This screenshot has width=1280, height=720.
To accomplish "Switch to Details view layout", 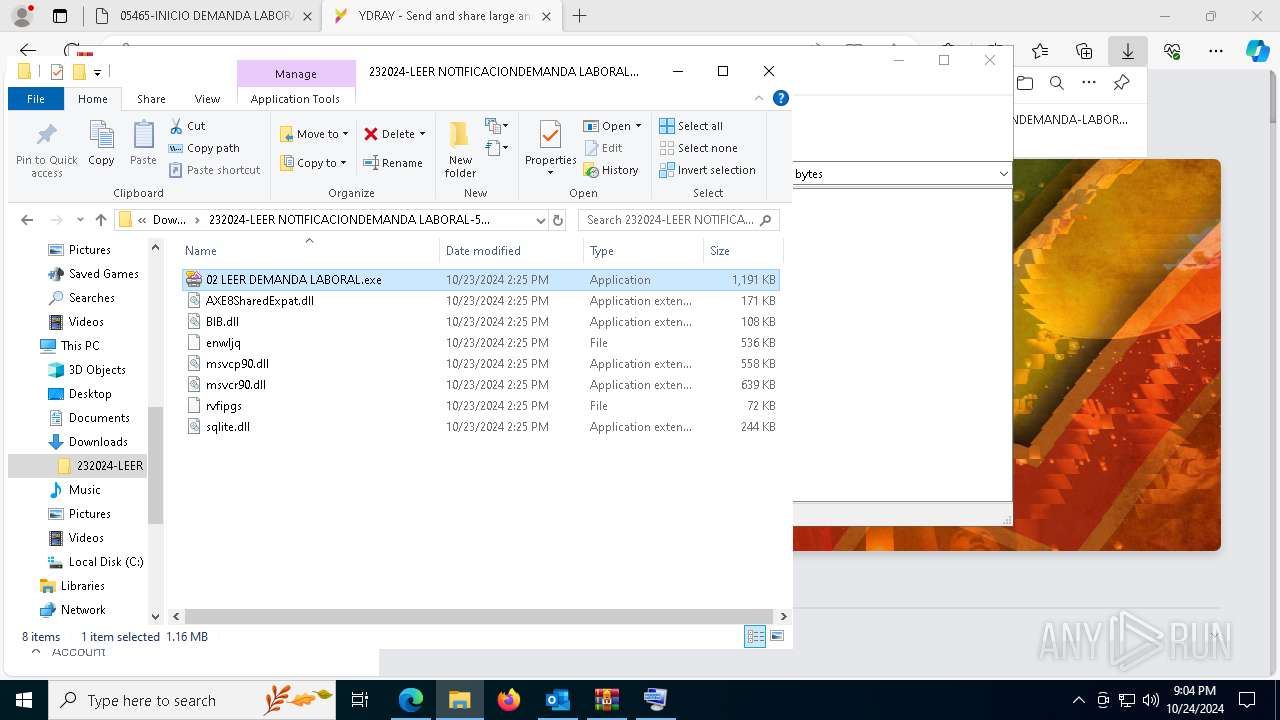I will pyautogui.click(x=755, y=636).
